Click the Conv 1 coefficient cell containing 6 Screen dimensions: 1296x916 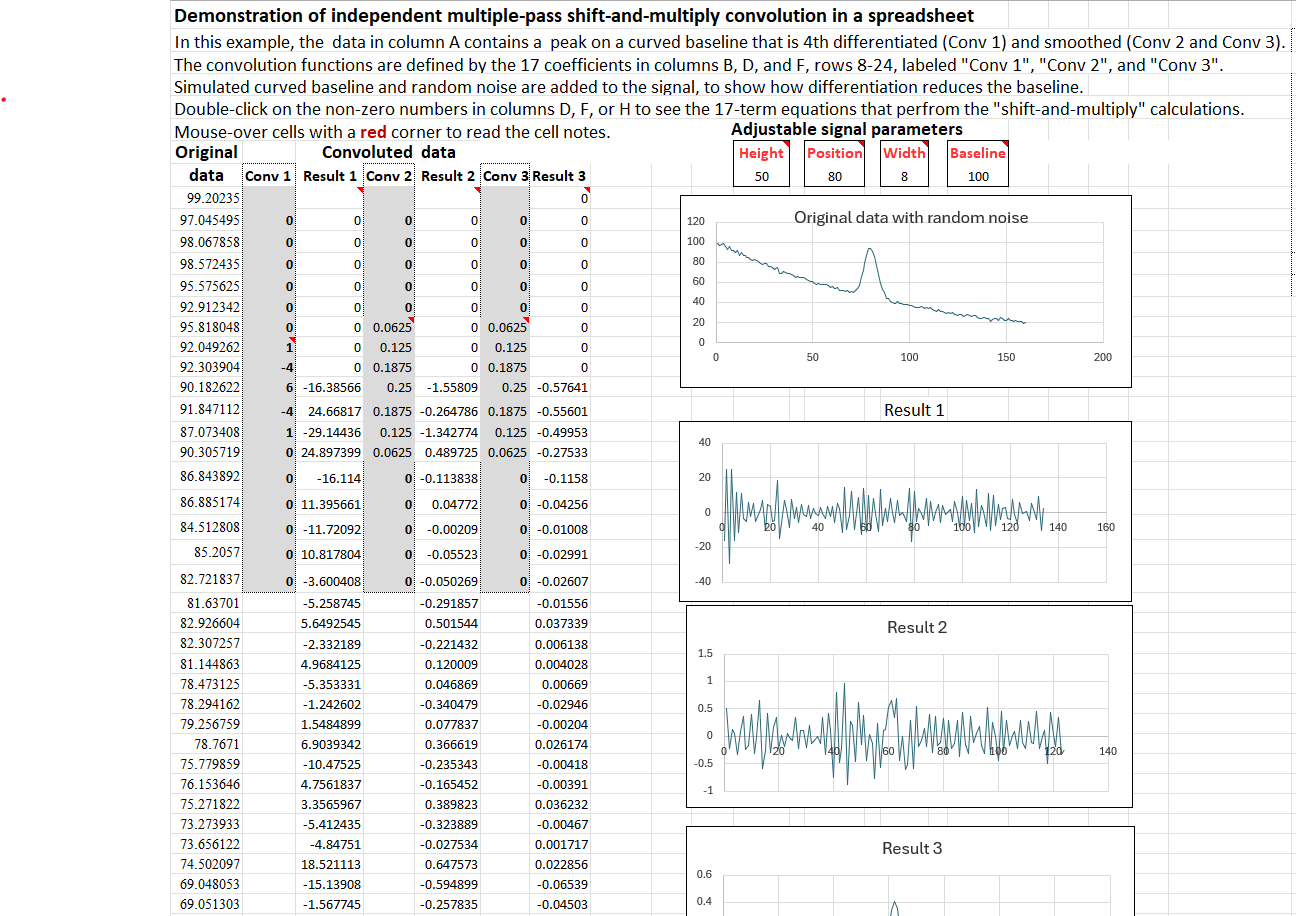pyautogui.click(x=269, y=387)
